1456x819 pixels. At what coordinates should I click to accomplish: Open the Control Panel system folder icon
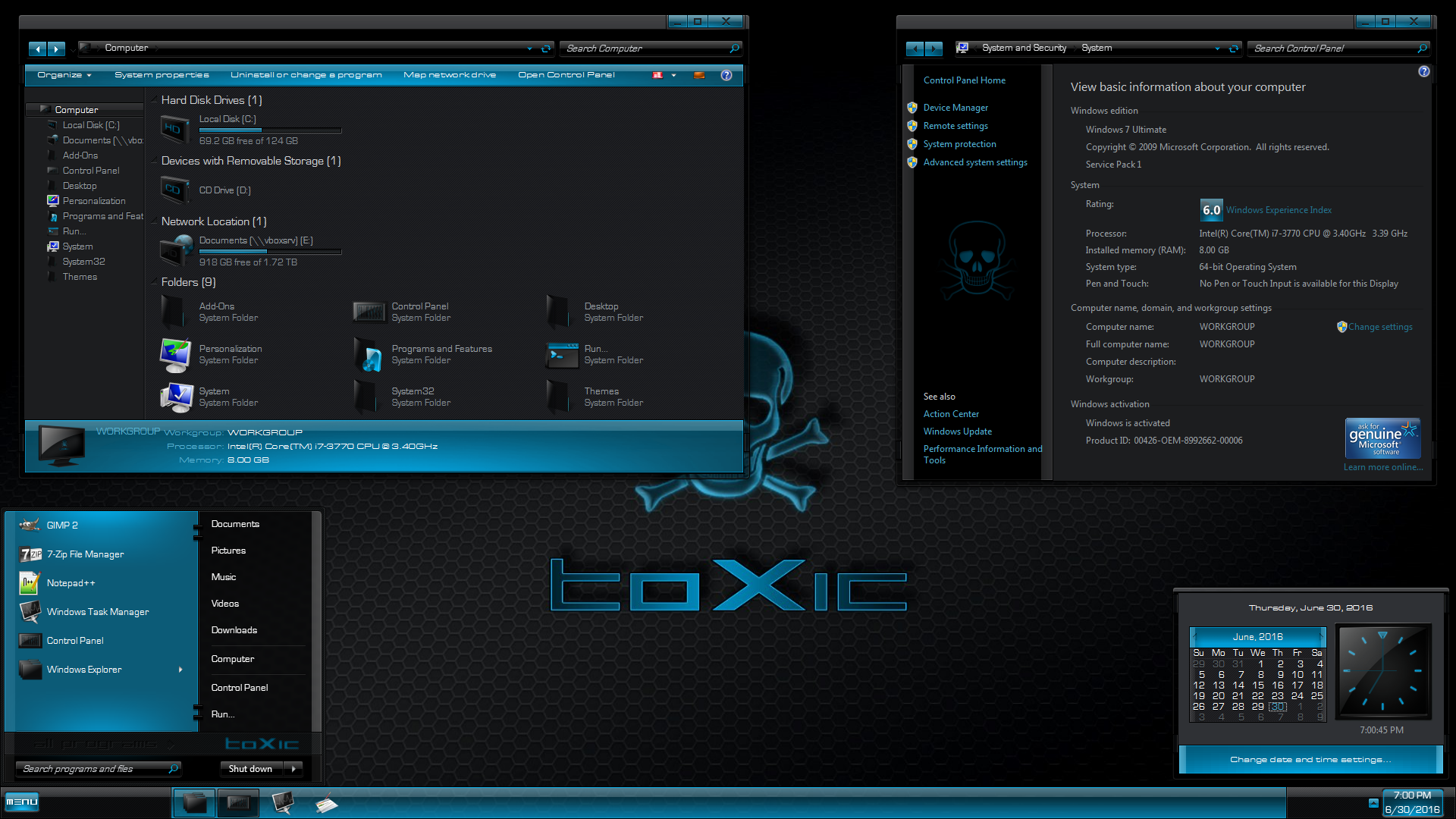(x=369, y=312)
